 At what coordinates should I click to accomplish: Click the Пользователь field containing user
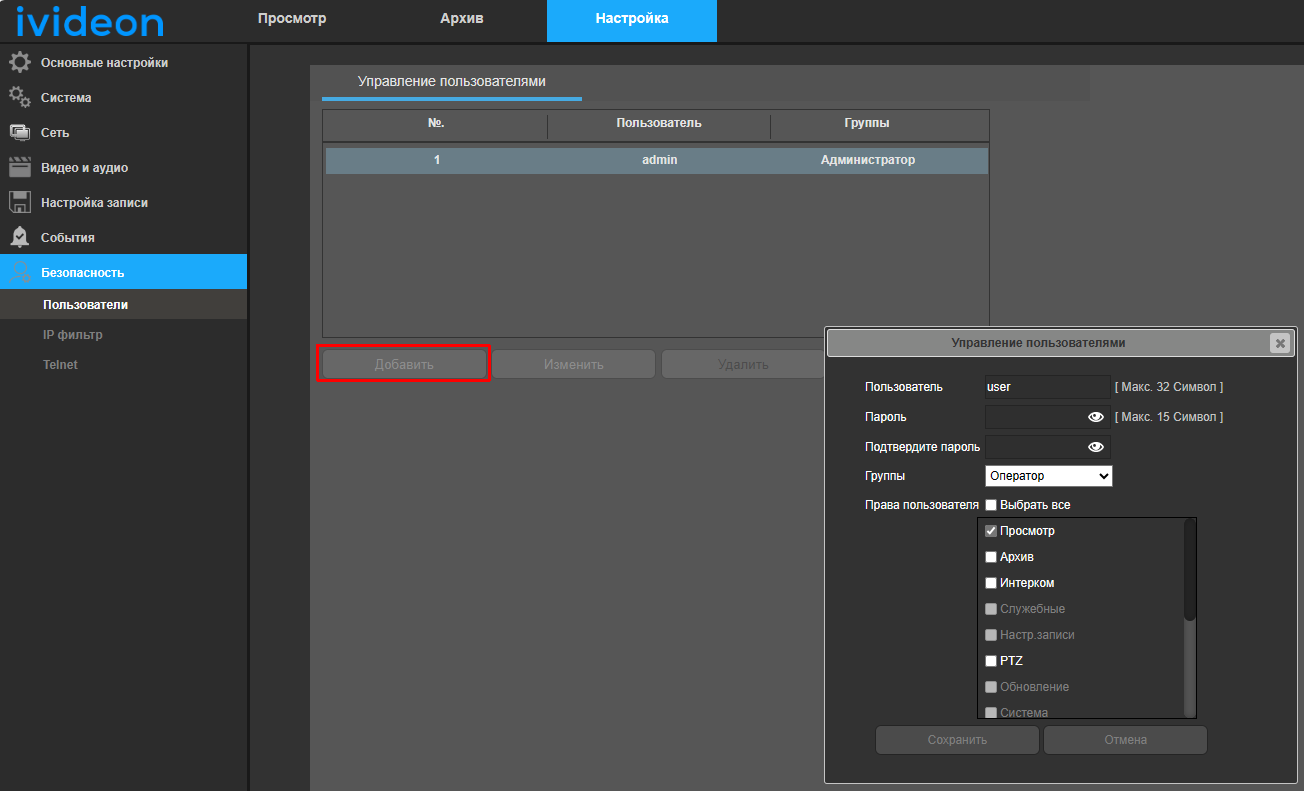pos(1047,387)
